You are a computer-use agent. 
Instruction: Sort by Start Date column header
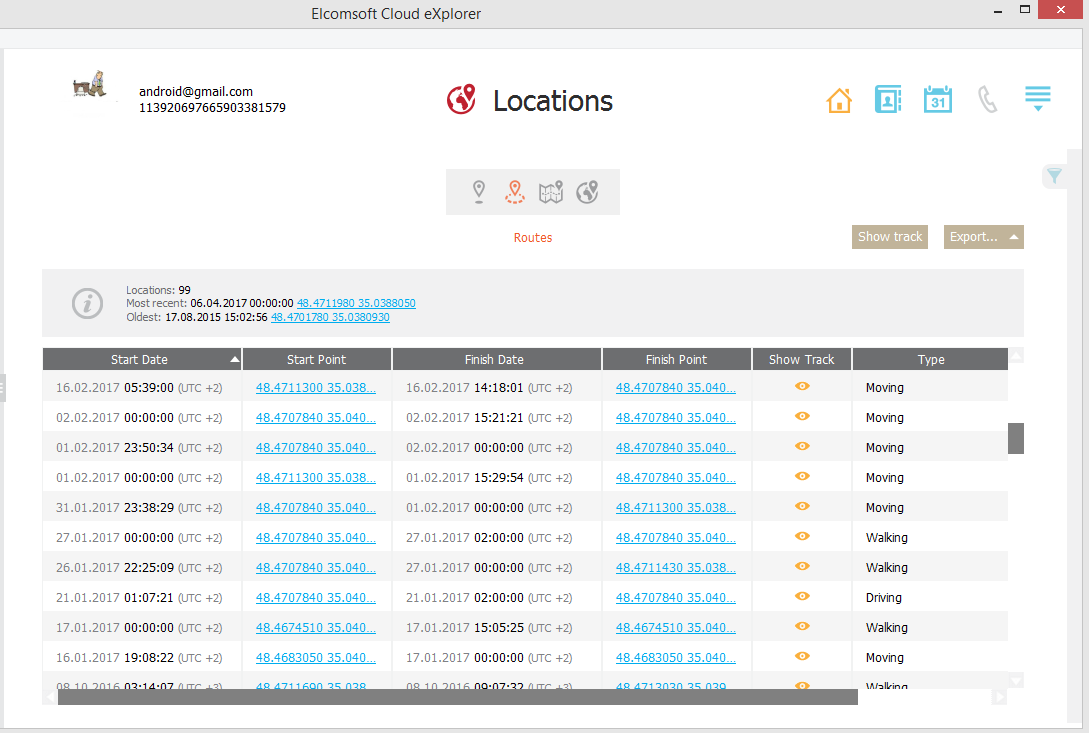click(x=142, y=359)
